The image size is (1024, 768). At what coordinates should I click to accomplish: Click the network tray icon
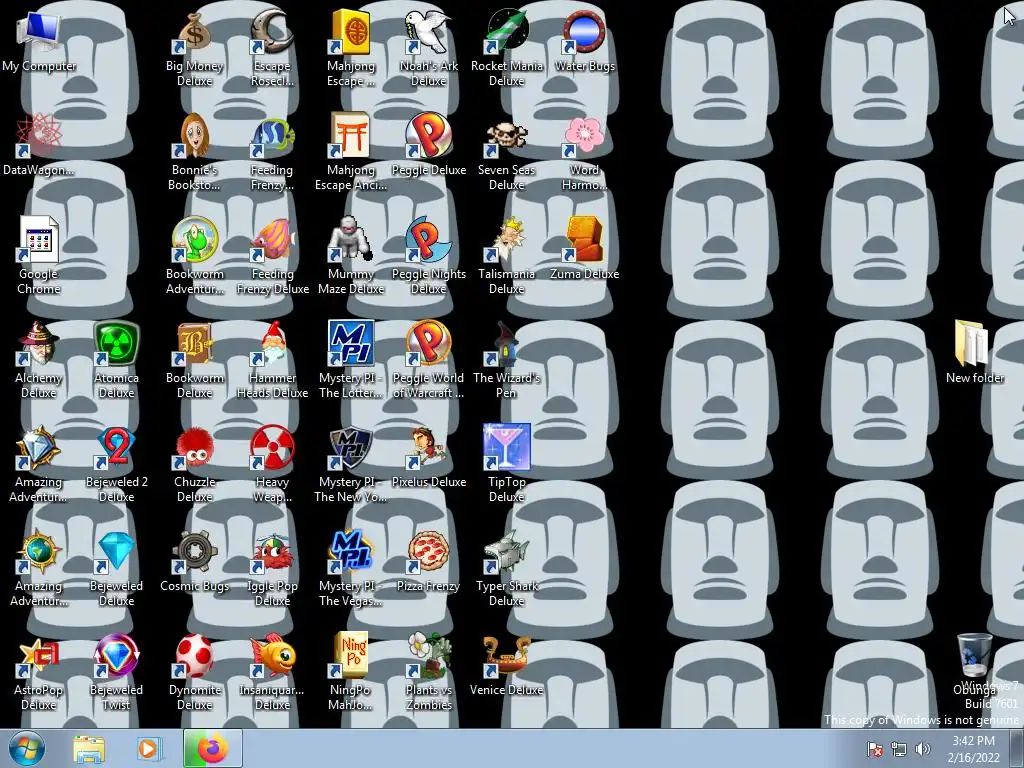[899, 749]
